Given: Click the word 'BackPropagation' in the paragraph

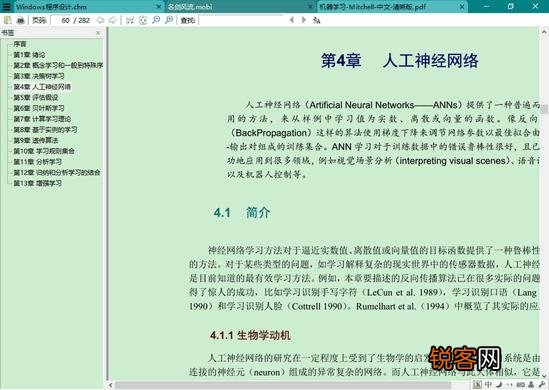Looking at the screenshot, I should (271, 133).
